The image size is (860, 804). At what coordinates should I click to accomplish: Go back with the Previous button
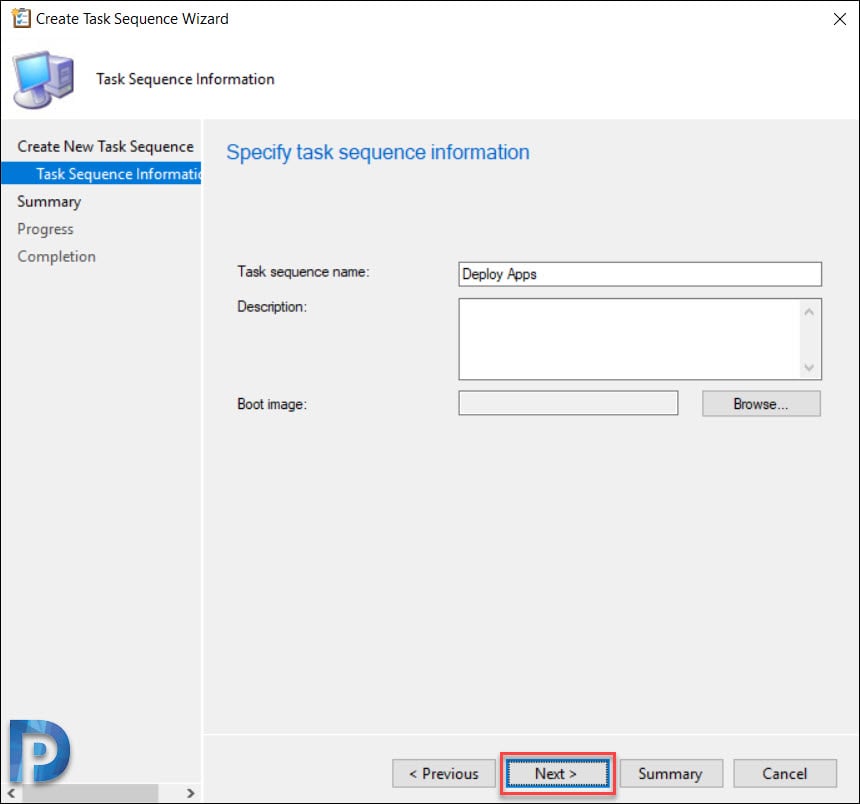444,773
